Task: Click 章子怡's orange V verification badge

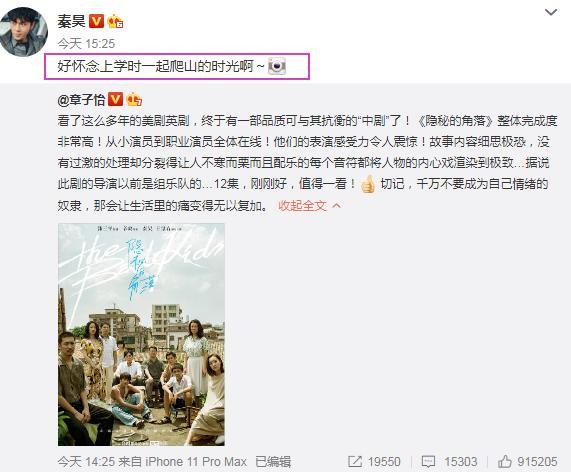Action: pos(115,99)
